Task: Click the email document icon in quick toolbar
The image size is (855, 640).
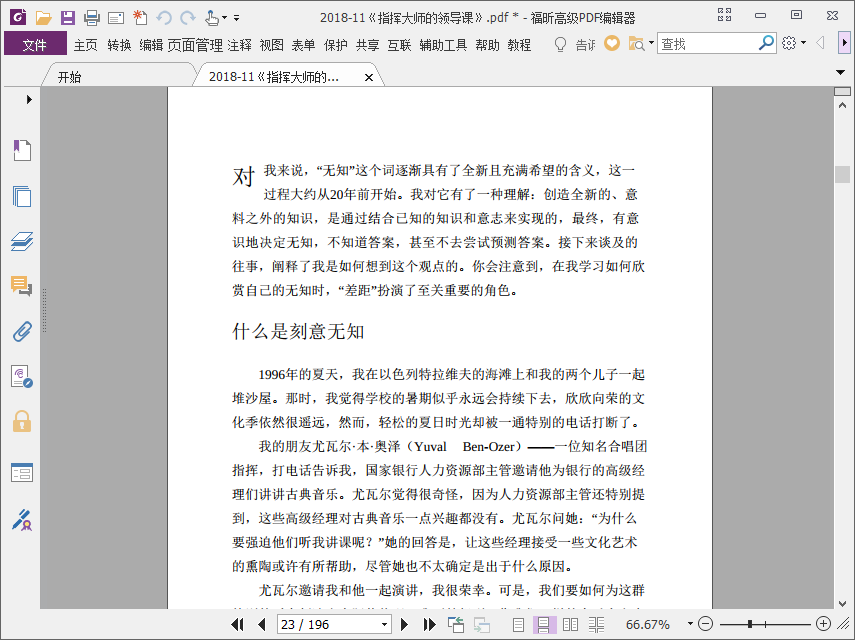Action: (116, 19)
